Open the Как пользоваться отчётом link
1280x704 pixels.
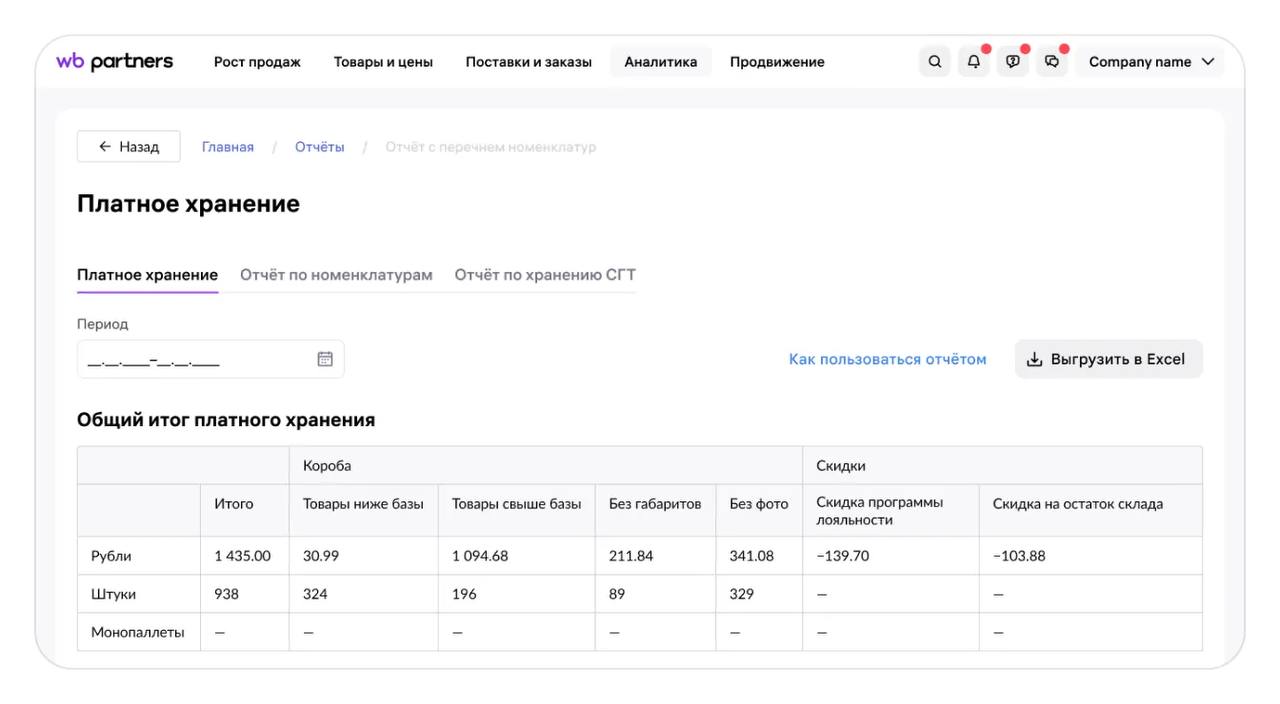pyautogui.click(x=887, y=359)
